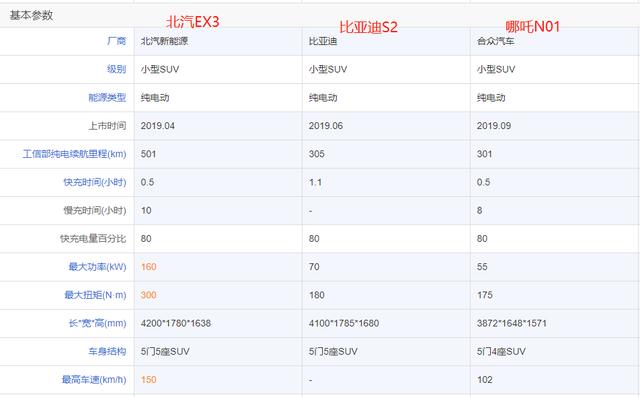The image size is (640, 397).
Task: Select the 比亚迪 manufacturer cell
Action: pos(323,41)
